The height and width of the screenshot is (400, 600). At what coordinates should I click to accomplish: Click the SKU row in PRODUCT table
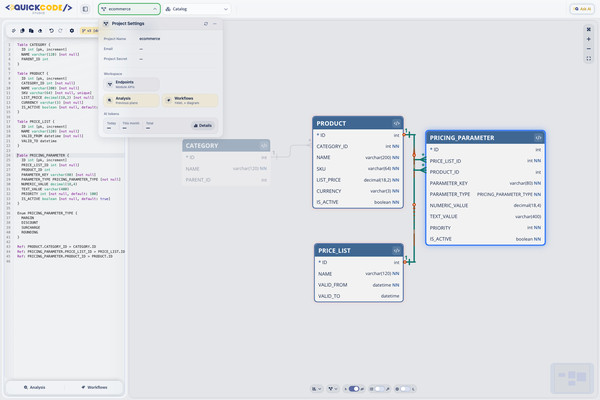tap(358, 169)
